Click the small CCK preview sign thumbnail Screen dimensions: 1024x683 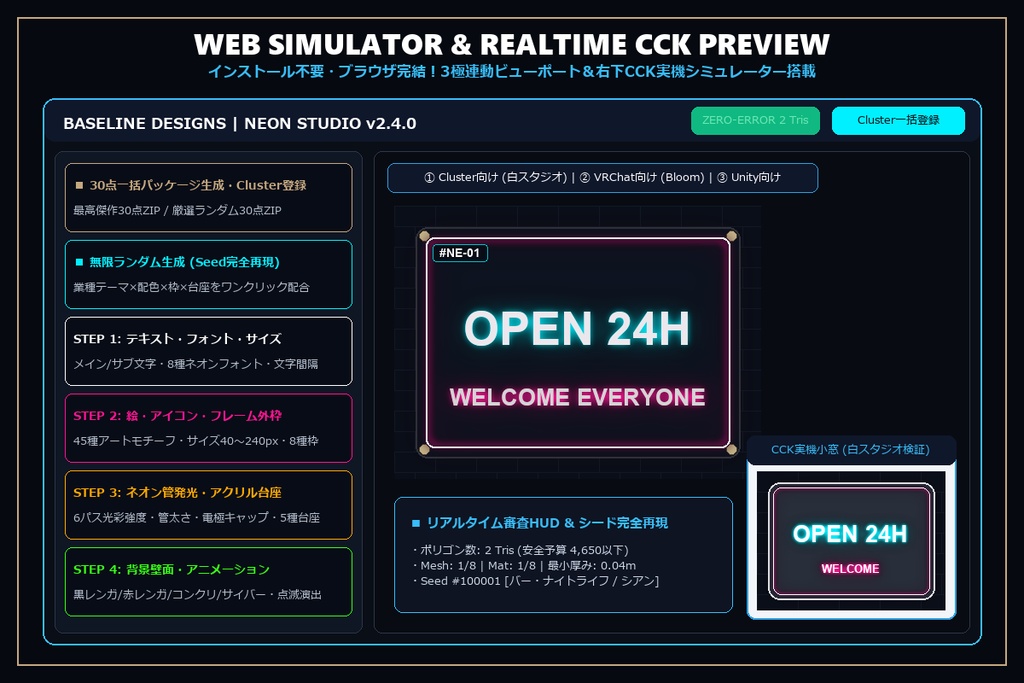(x=851, y=541)
